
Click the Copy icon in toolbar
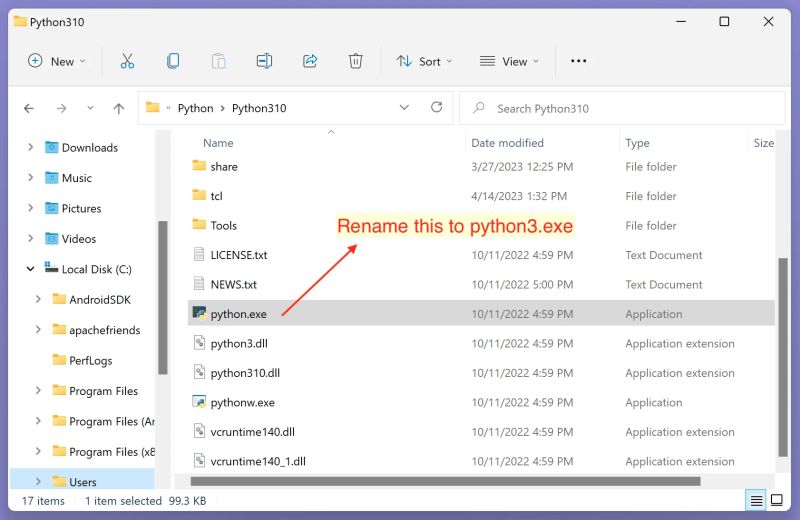173,61
